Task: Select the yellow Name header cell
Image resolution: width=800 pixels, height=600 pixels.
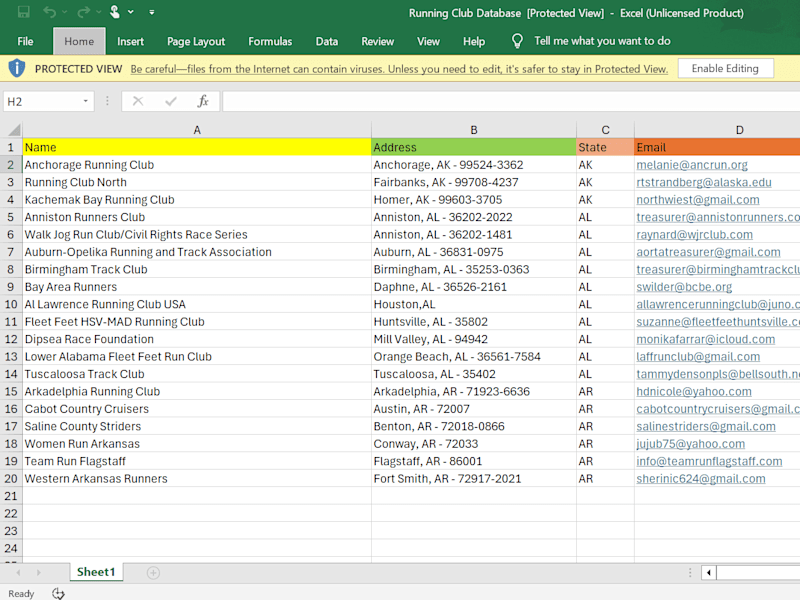Action: point(197,147)
